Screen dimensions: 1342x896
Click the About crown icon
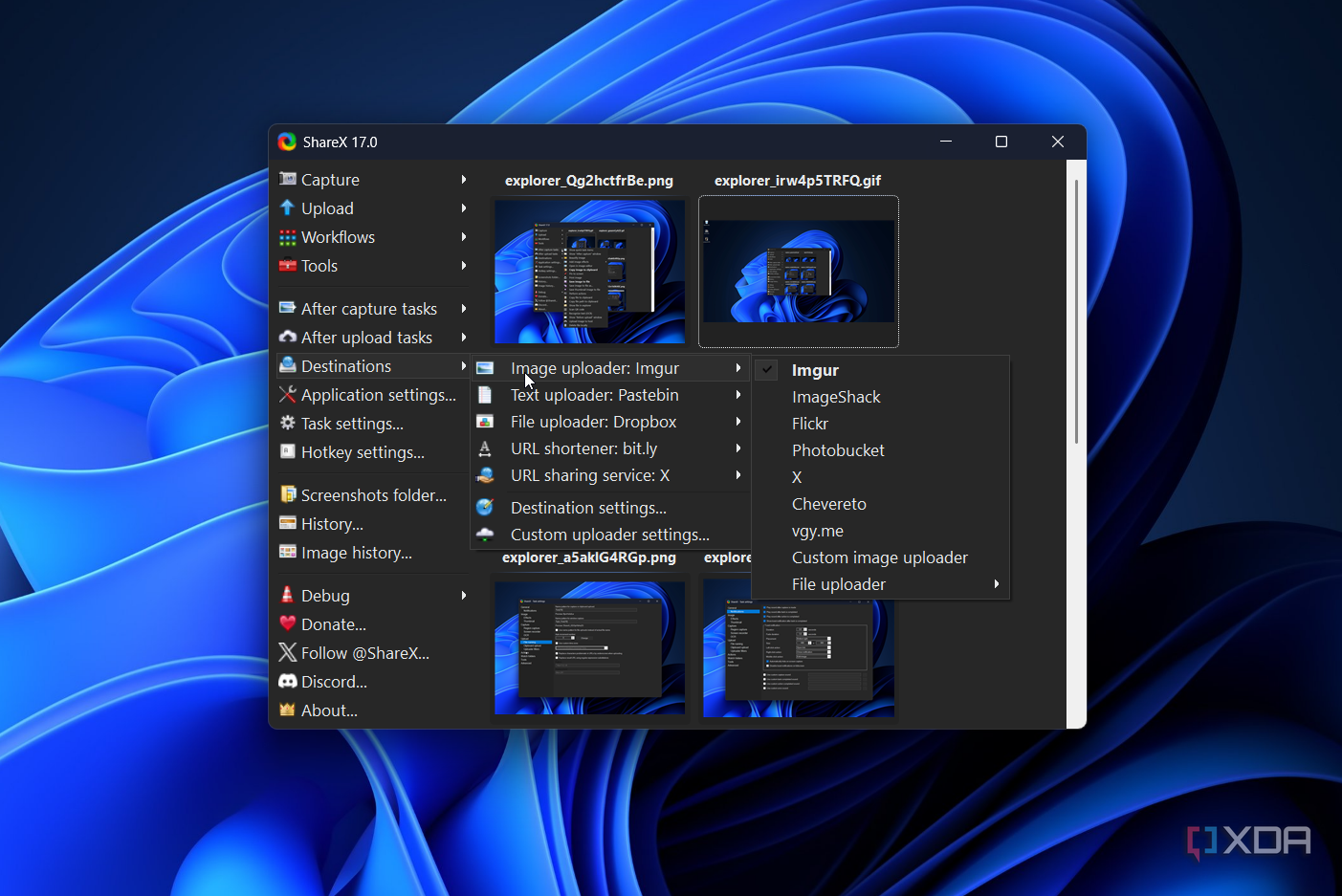(x=287, y=710)
